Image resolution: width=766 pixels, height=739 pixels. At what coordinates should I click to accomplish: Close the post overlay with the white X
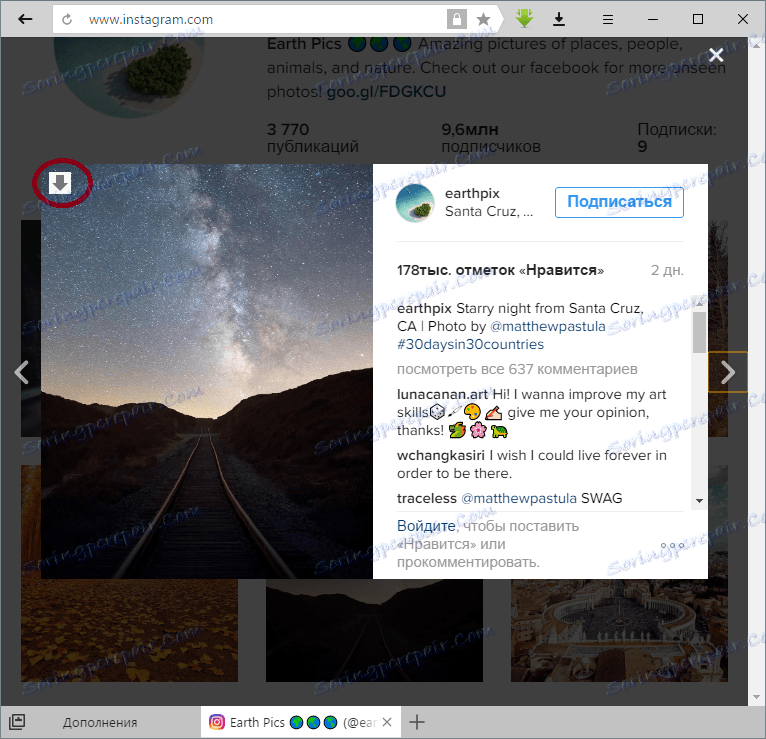(x=716, y=55)
